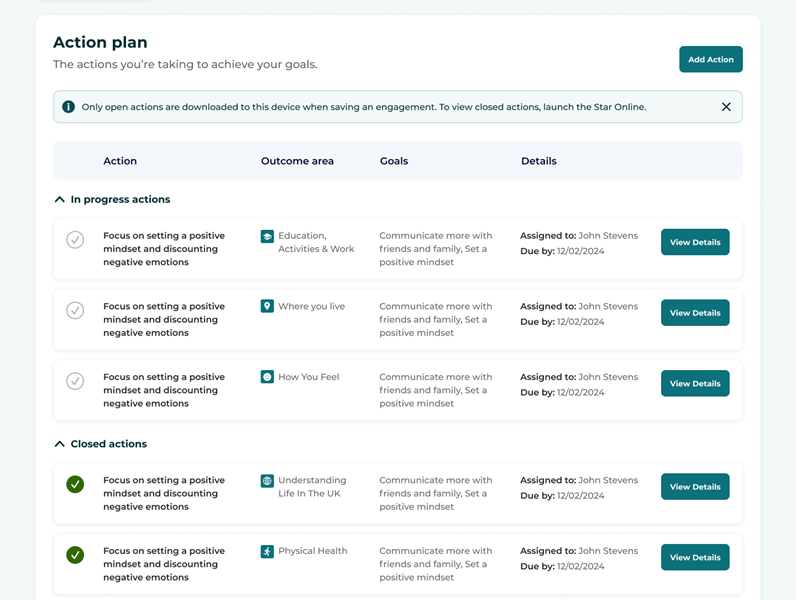Image resolution: width=796 pixels, height=600 pixels.
Task: Click the Where you live pin icon
Action: (267, 307)
